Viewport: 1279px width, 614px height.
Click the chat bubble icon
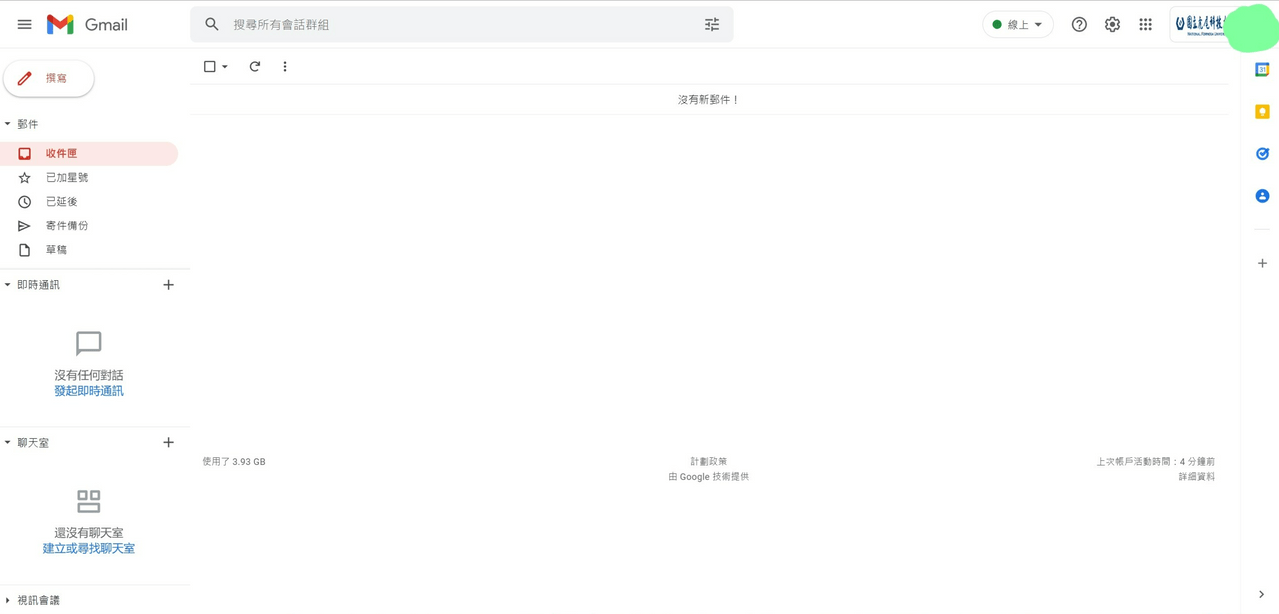tap(89, 343)
